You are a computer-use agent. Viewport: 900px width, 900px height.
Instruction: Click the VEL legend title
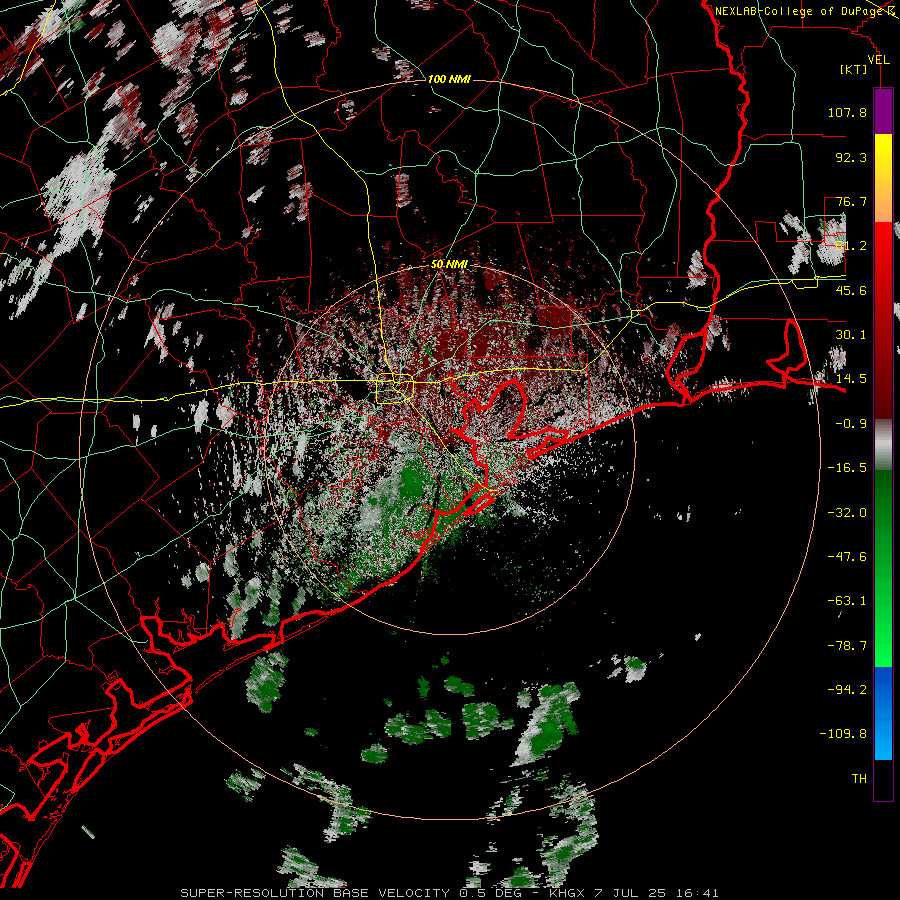[878, 60]
